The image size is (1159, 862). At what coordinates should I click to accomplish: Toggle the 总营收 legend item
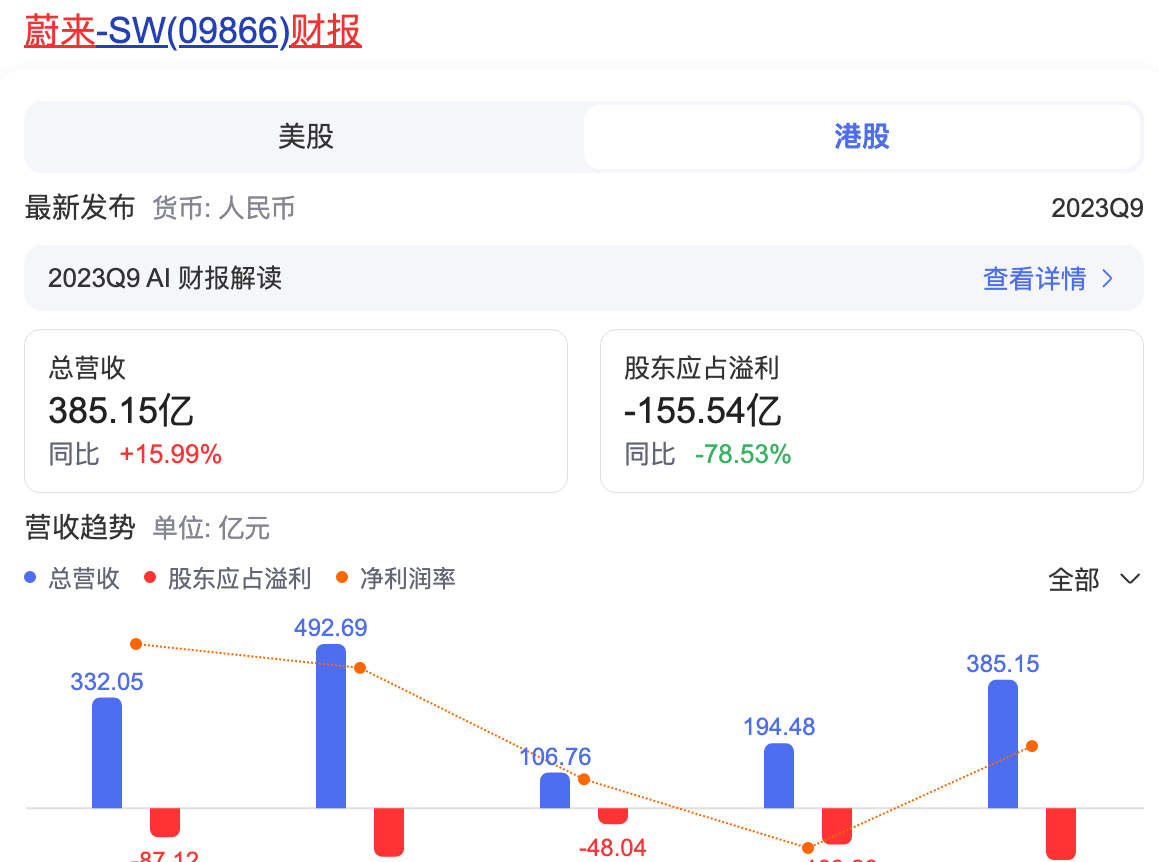[x=72, y=578]
